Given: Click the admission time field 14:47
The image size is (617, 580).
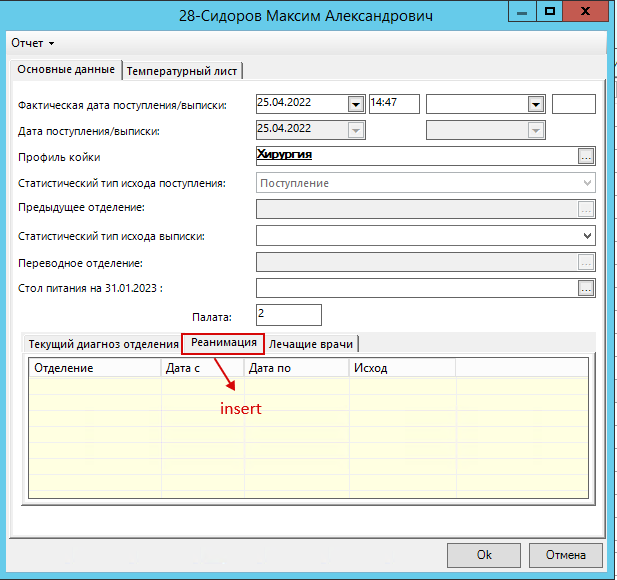Looking at the screenshot, I should [x=393, y=103].
